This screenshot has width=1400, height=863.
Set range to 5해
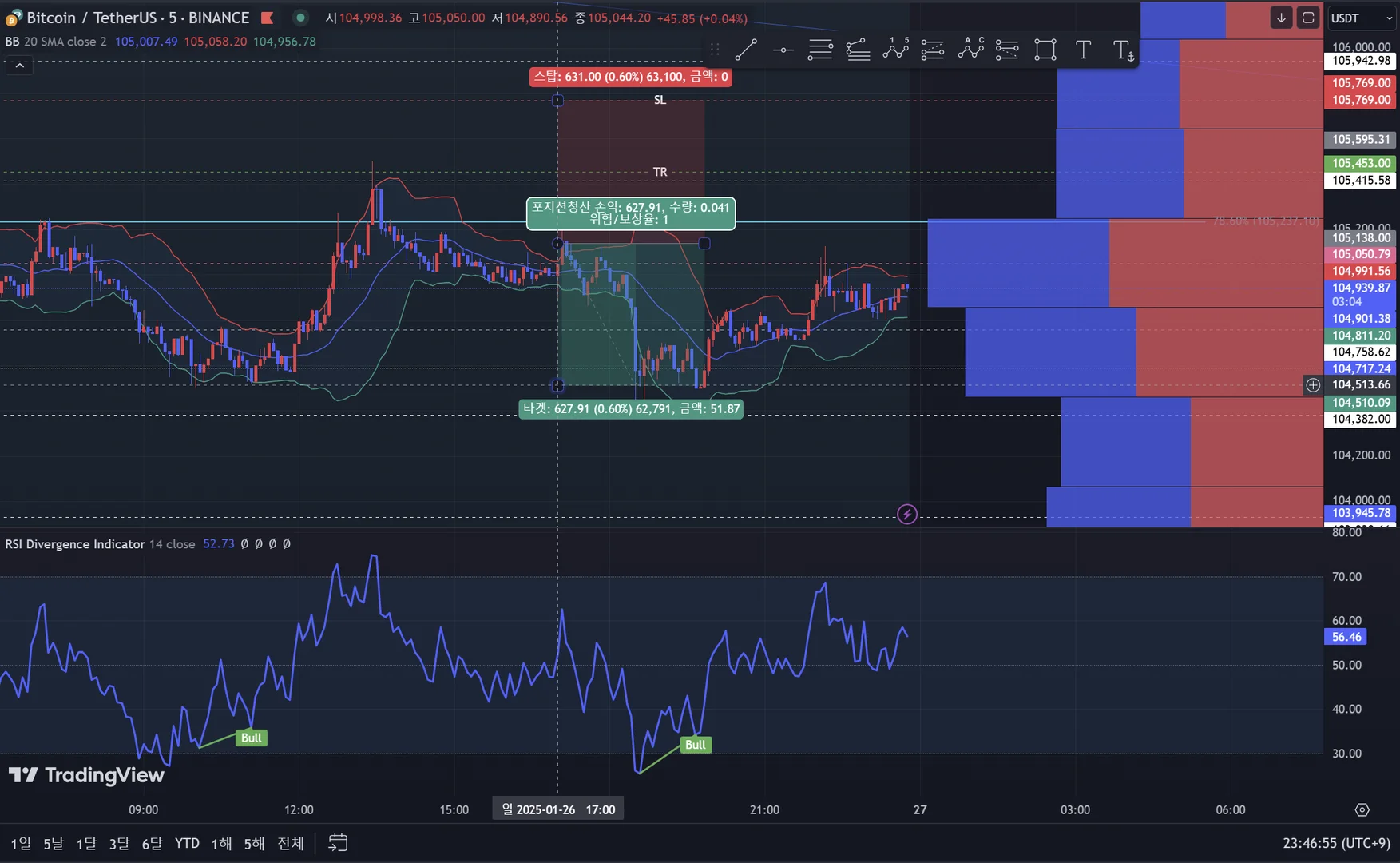(x=254, y=843)
